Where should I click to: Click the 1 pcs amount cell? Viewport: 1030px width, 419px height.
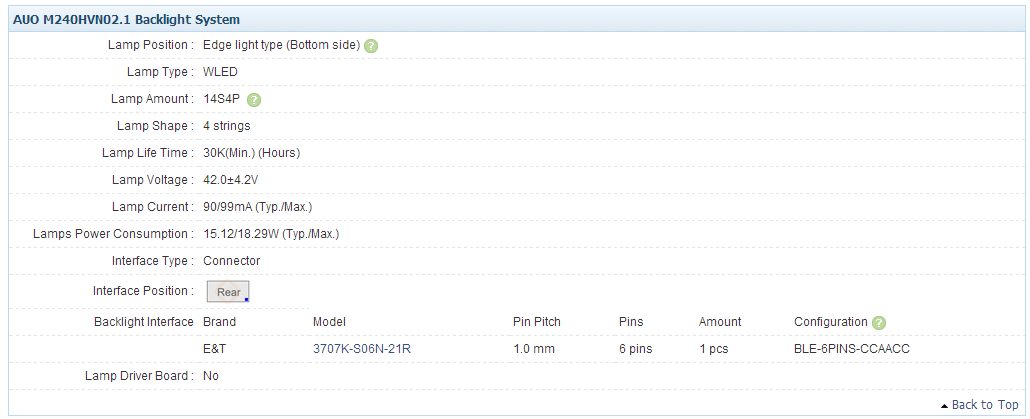coord(713,349)
